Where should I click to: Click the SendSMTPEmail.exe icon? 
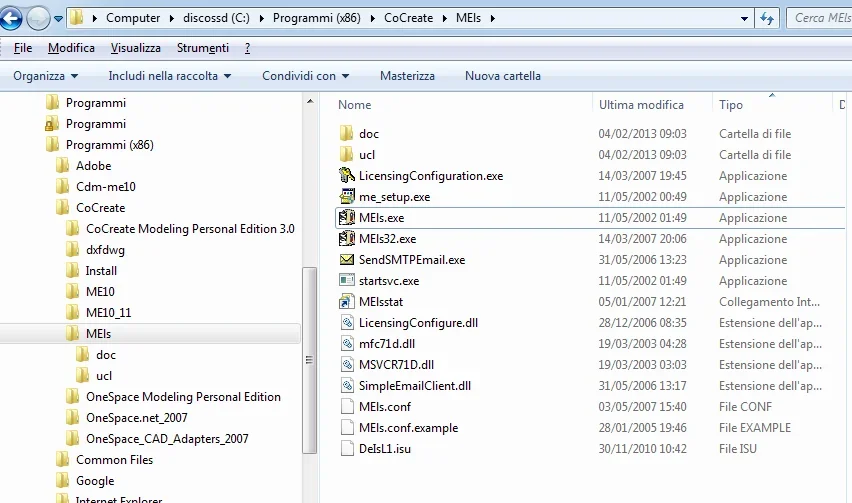click(x=347, y=260)
